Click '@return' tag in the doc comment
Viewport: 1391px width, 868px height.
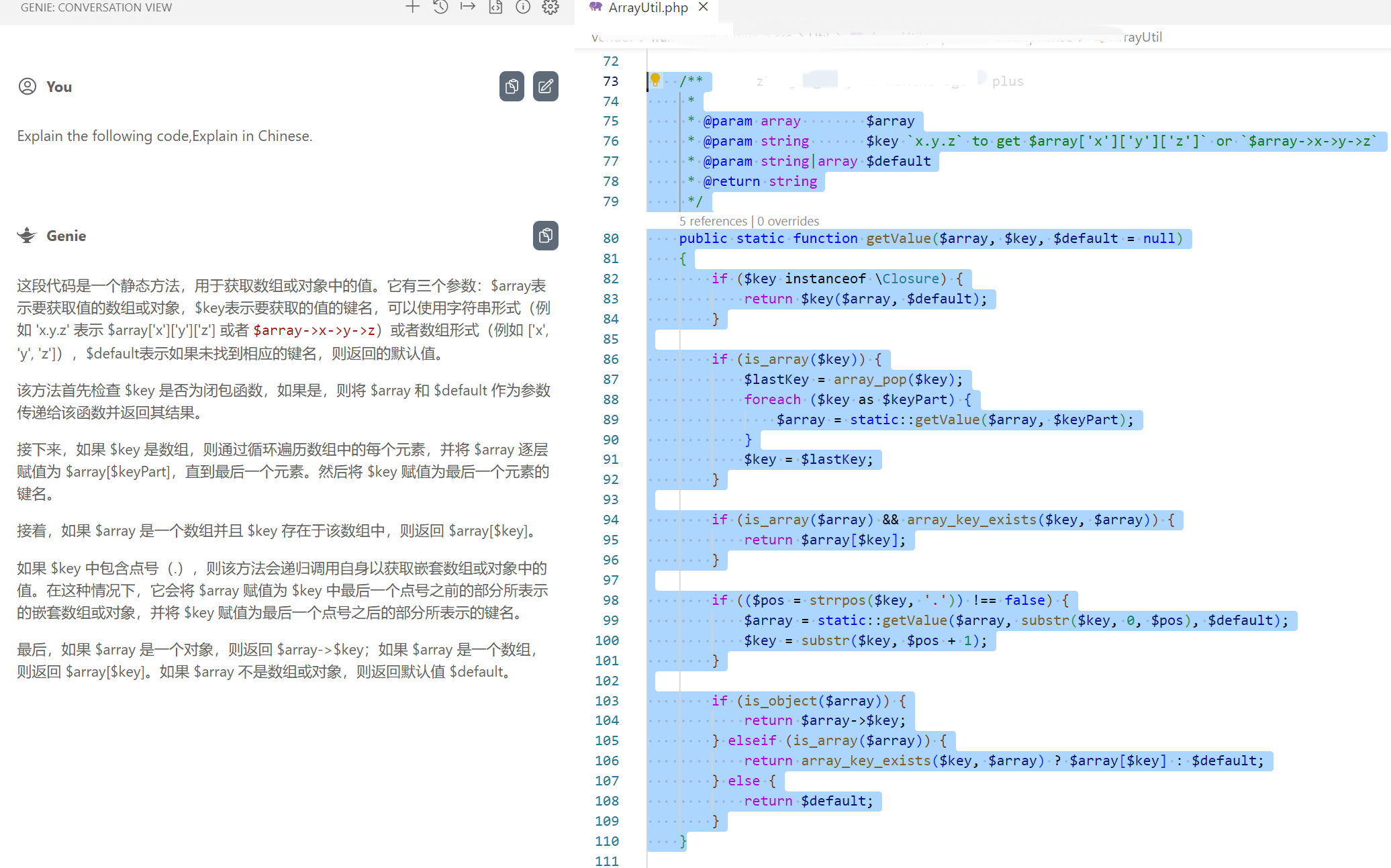pyautogui.click(x=732, y=181)
